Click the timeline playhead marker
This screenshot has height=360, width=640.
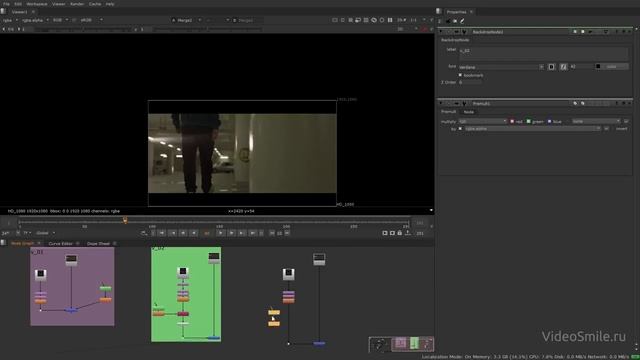pyautogui.click(x=125, y=220)
